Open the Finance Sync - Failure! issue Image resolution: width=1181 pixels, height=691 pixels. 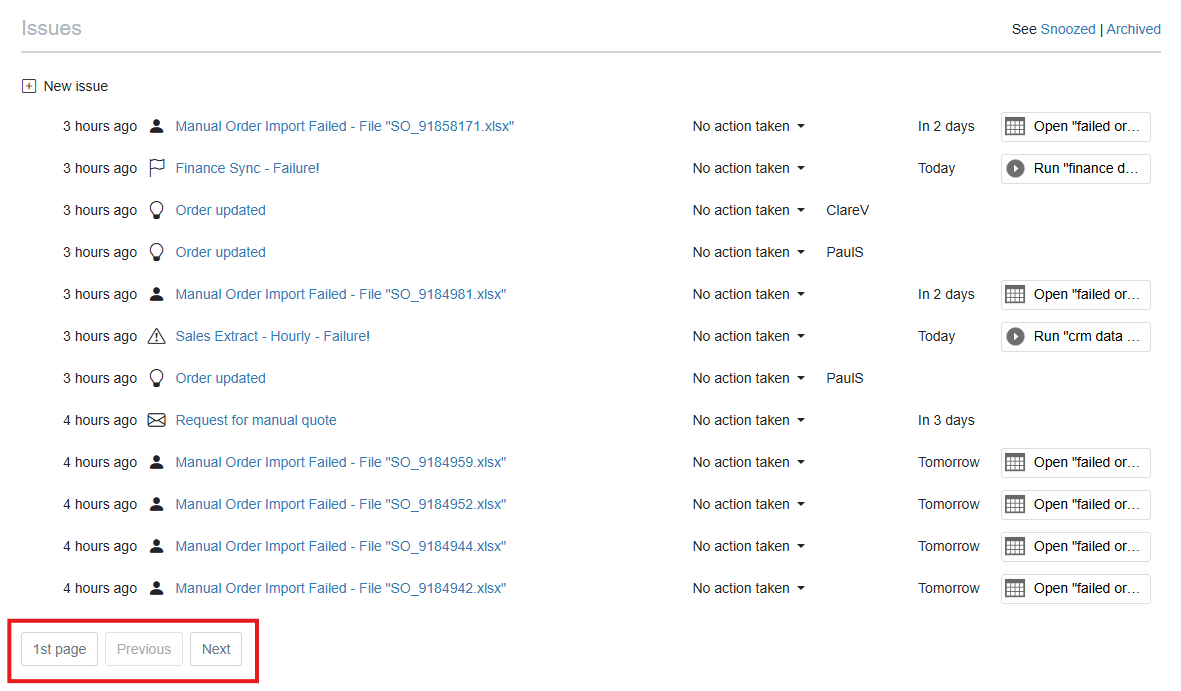247,168
